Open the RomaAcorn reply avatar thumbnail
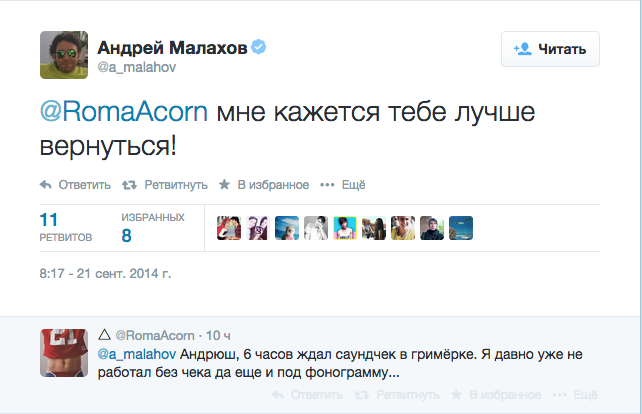The width and height of the screenshot is (642, 414). [64, 353]
